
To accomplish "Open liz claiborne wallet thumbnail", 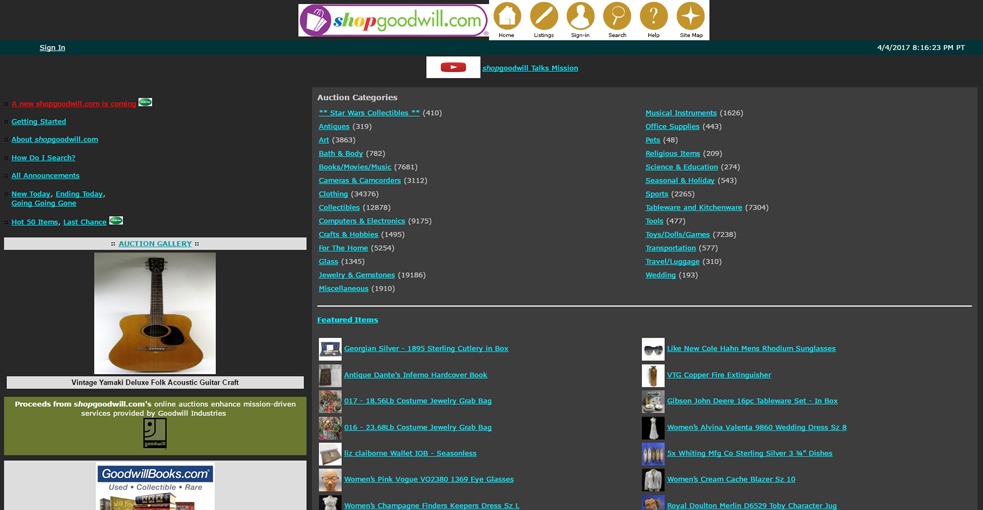I will point(330,454).
